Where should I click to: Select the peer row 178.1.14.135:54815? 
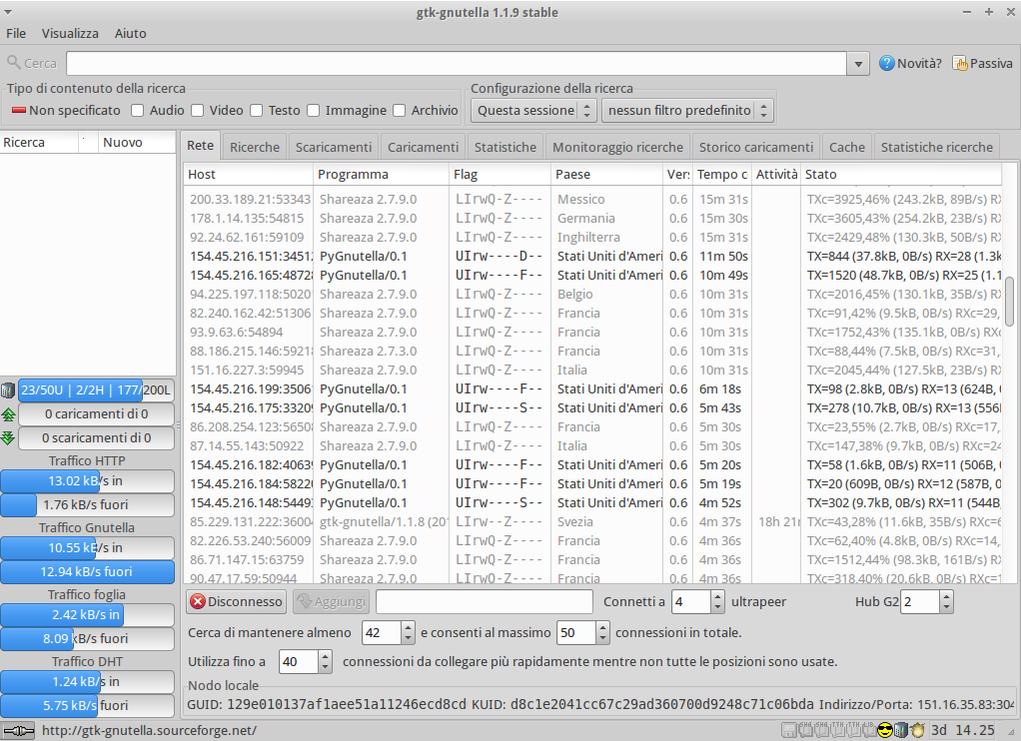(x=593, y=218)
